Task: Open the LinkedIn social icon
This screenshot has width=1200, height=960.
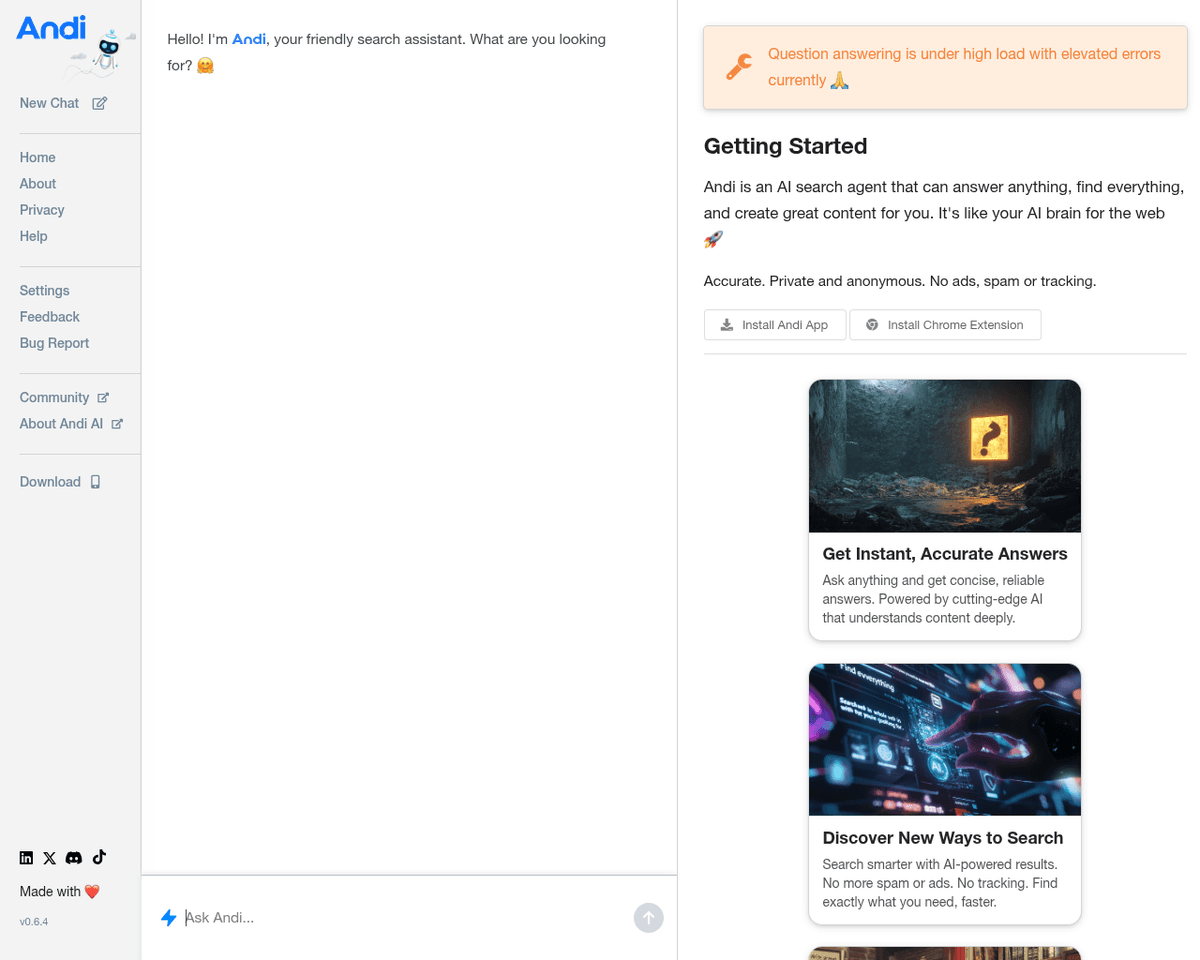Action: pos(27,858)
